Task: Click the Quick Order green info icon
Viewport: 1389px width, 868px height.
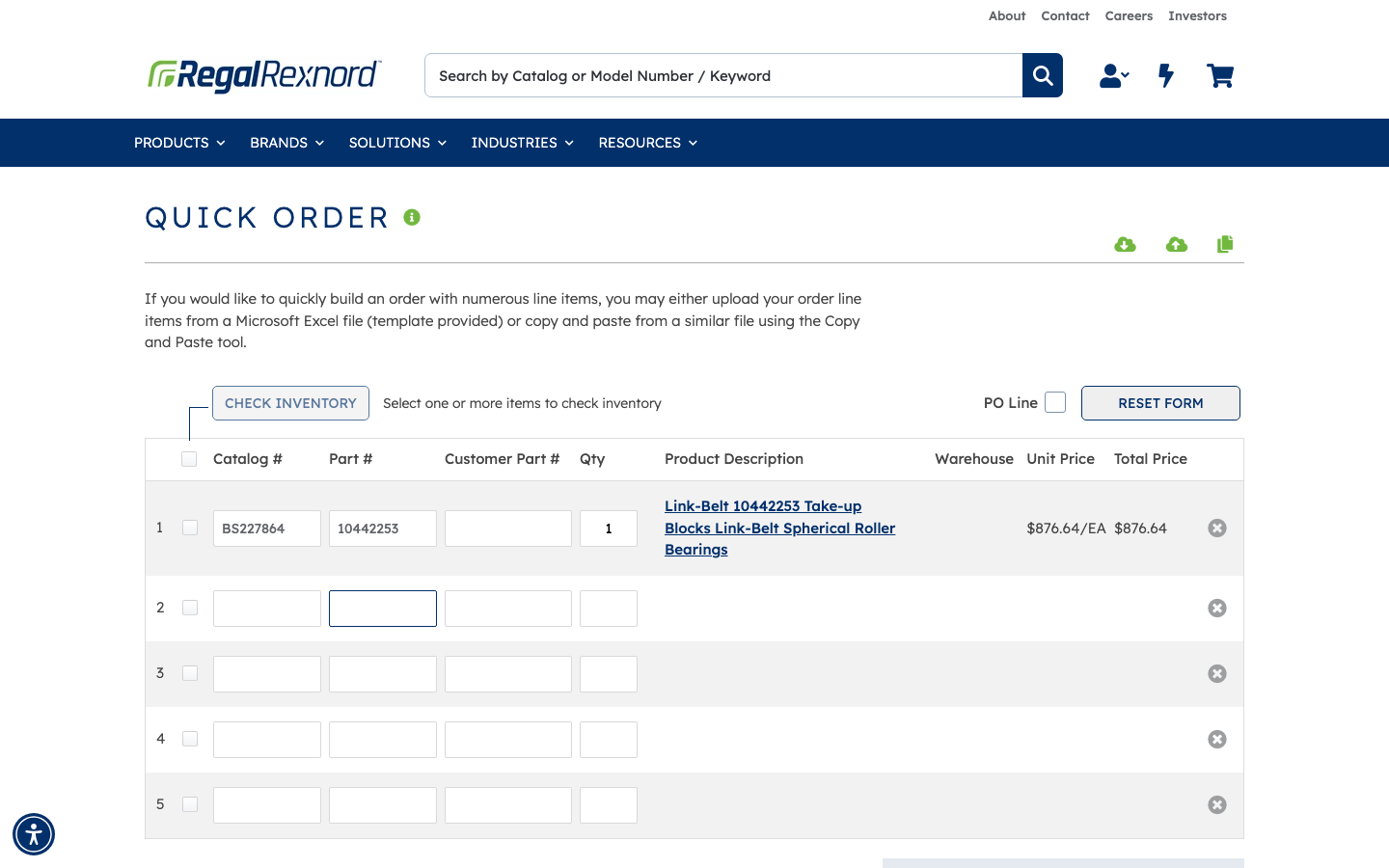Action: pyautogui.click(x=412, y=217)
